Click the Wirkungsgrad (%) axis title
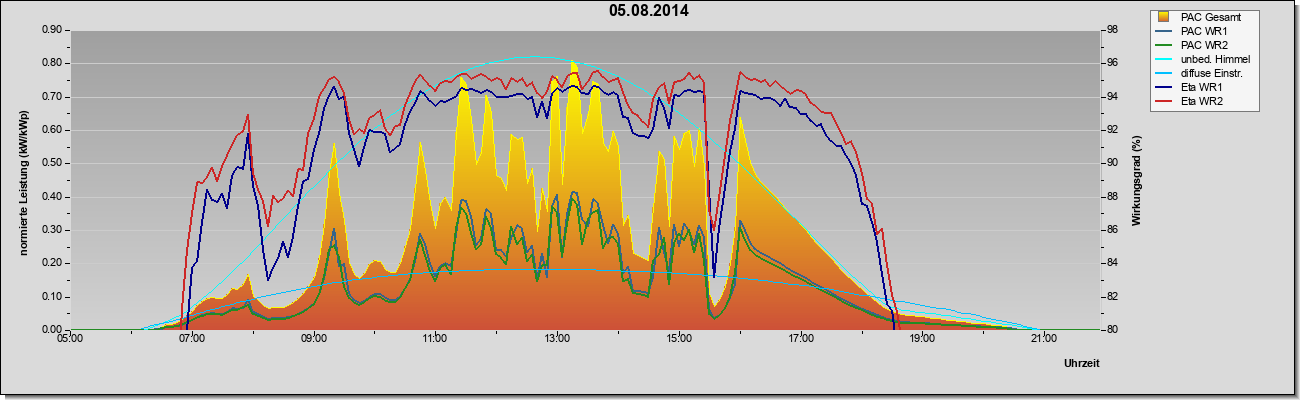Image resolution: width=1300 pixels, height=400 pixels. point(1137,179)
